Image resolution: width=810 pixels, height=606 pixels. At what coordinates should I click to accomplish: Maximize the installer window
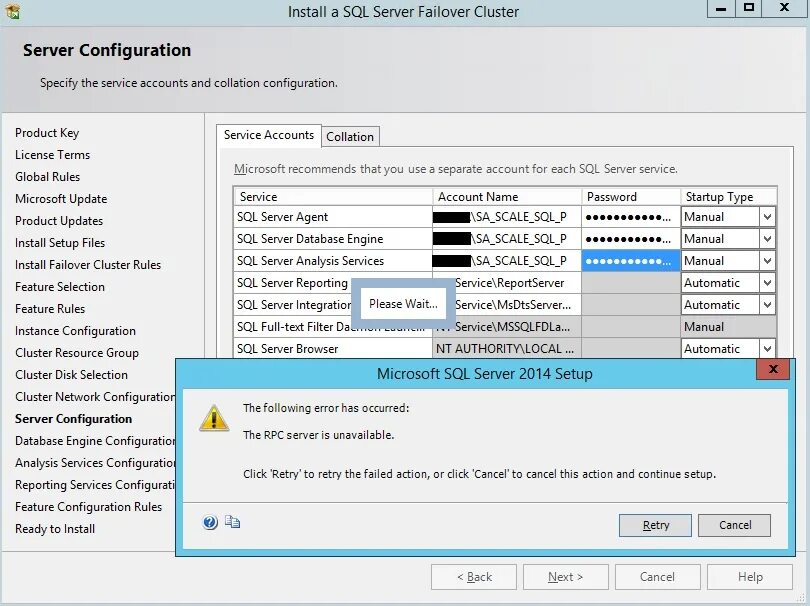pos(749,9)
